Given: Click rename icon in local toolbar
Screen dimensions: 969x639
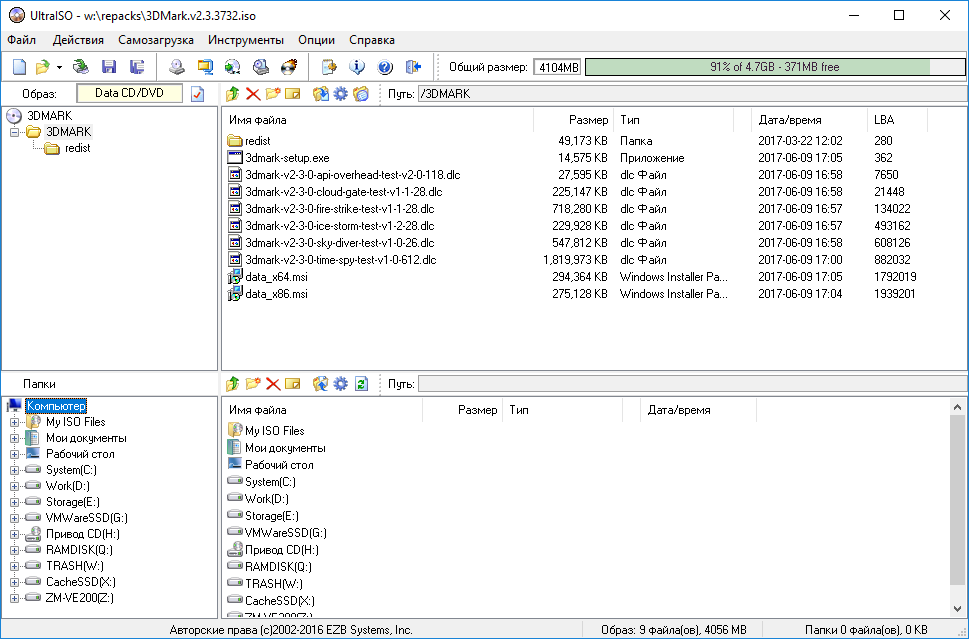Looking at the screenshot, I should coord(292,384).
